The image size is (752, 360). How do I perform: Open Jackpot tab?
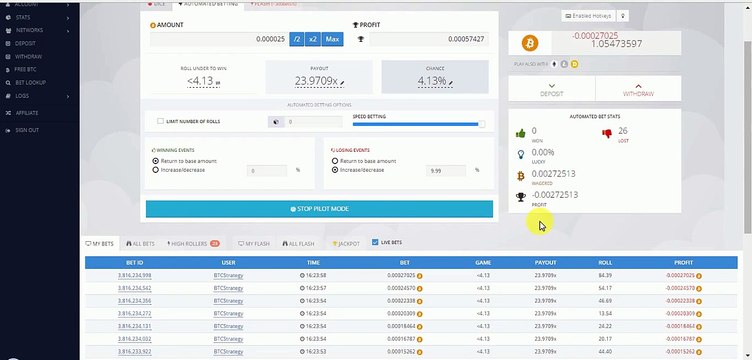[346, 244]
